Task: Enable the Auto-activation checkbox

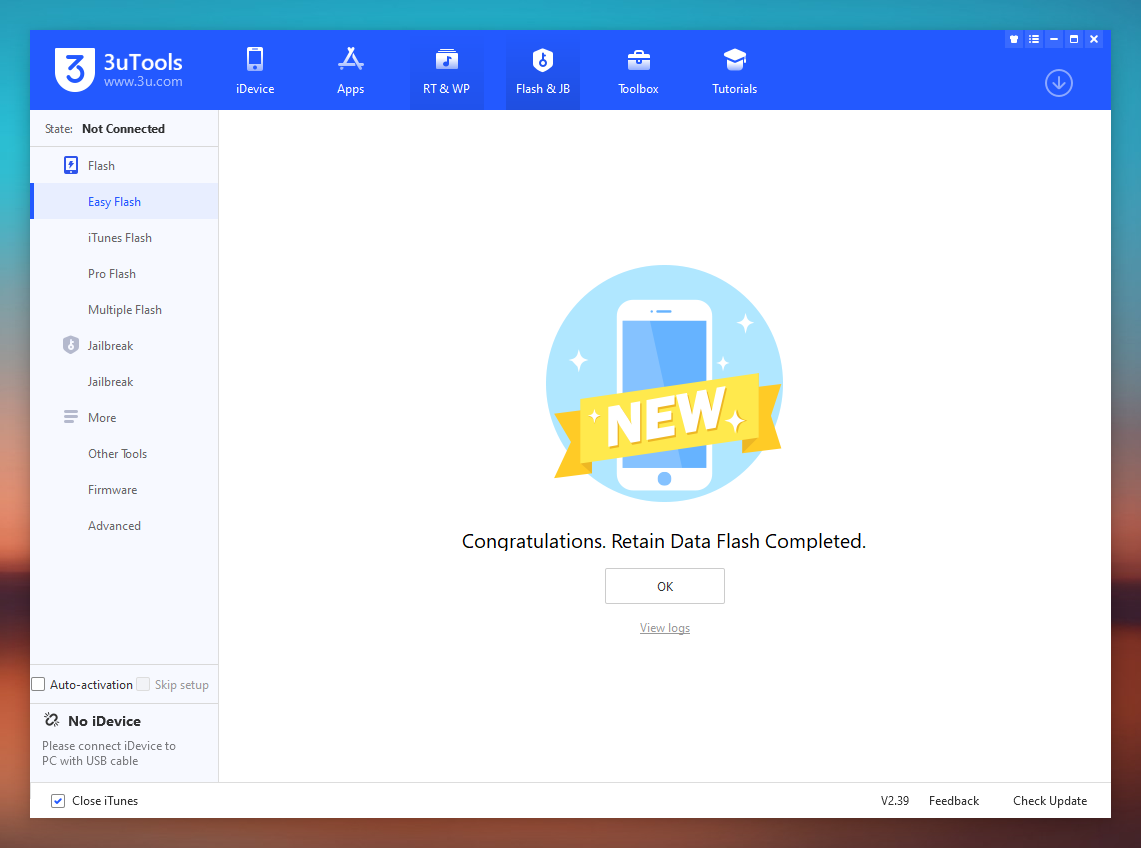Action: (39, 685)
